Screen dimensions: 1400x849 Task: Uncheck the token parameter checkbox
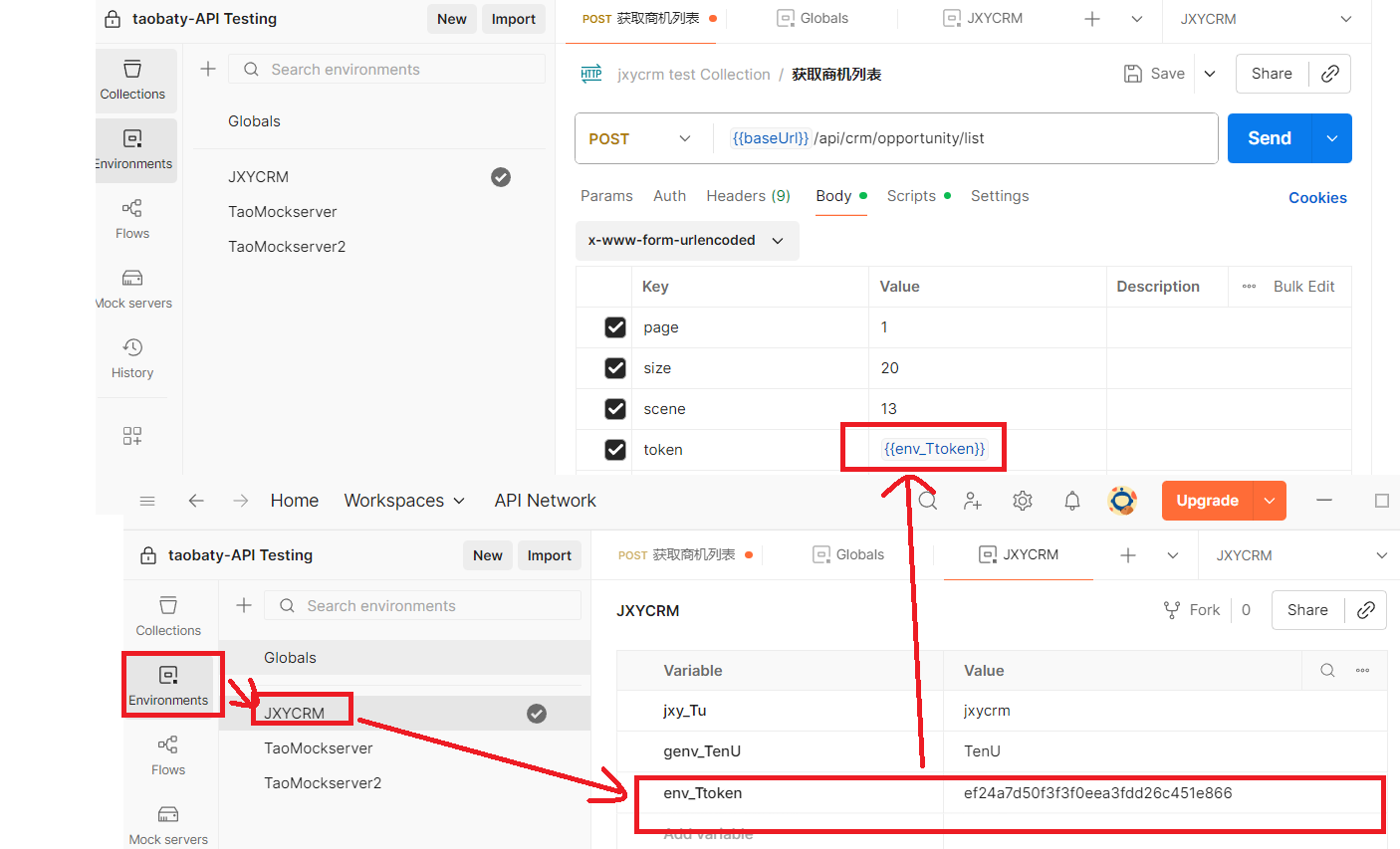click(x=615, y=450)
